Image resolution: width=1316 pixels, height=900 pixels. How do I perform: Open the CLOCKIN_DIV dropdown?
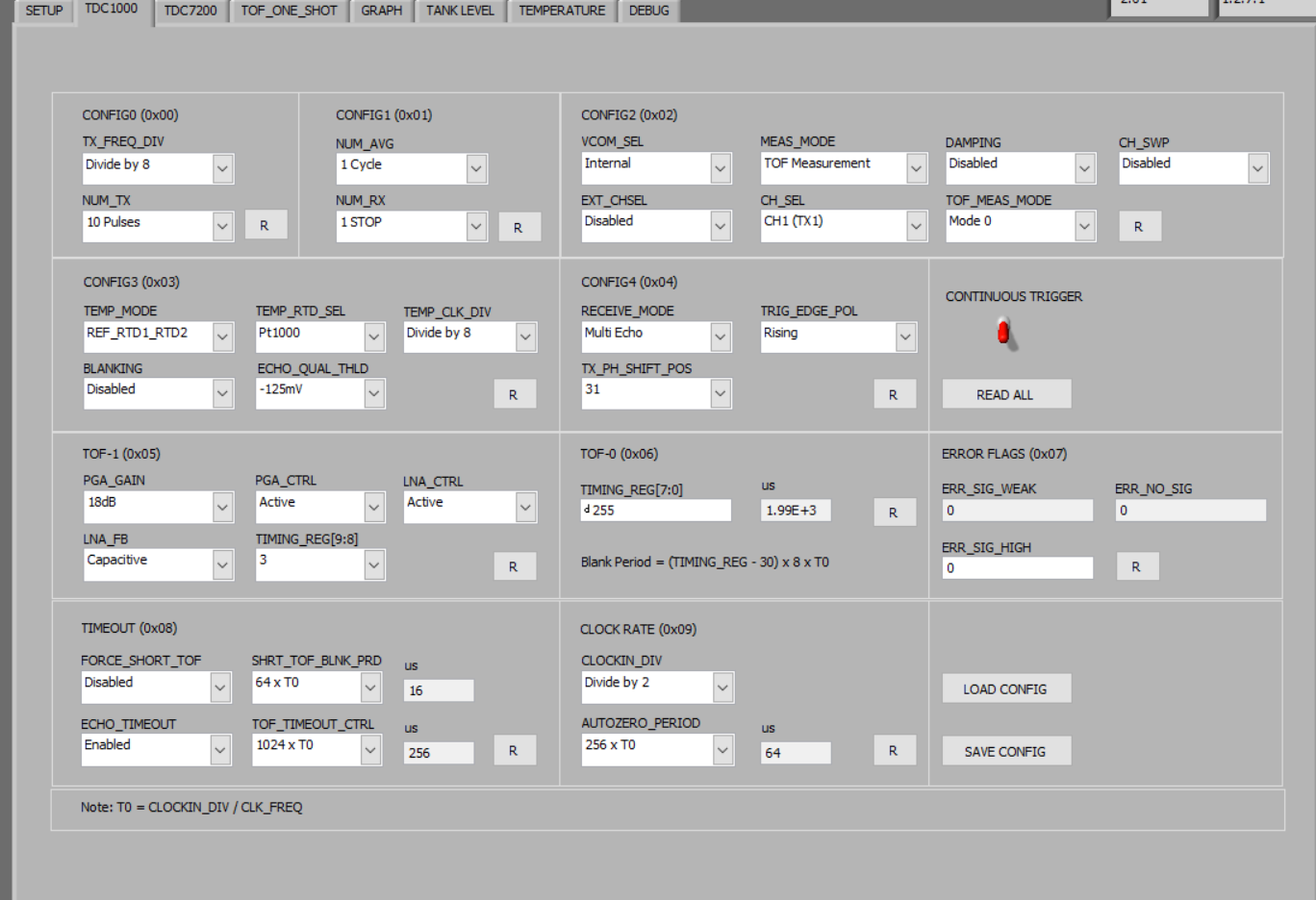click(x=658, y=687)
